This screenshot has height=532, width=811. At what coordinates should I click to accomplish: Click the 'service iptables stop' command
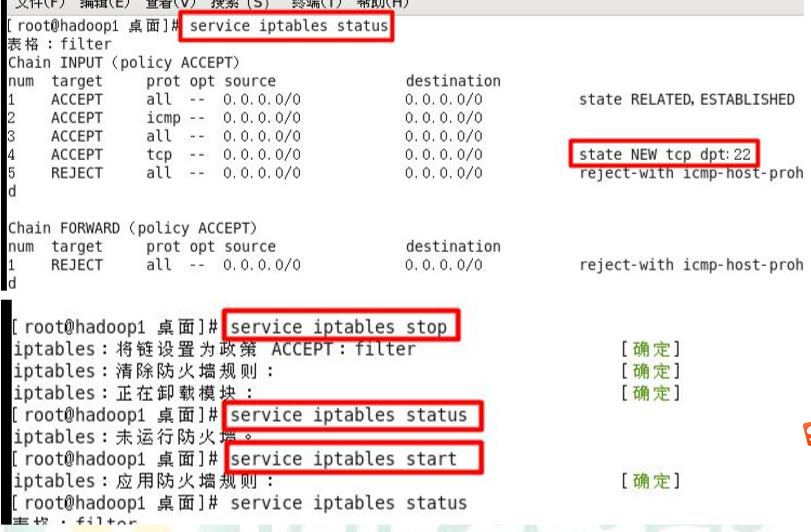pyautogui.click(x=338, y=327)
